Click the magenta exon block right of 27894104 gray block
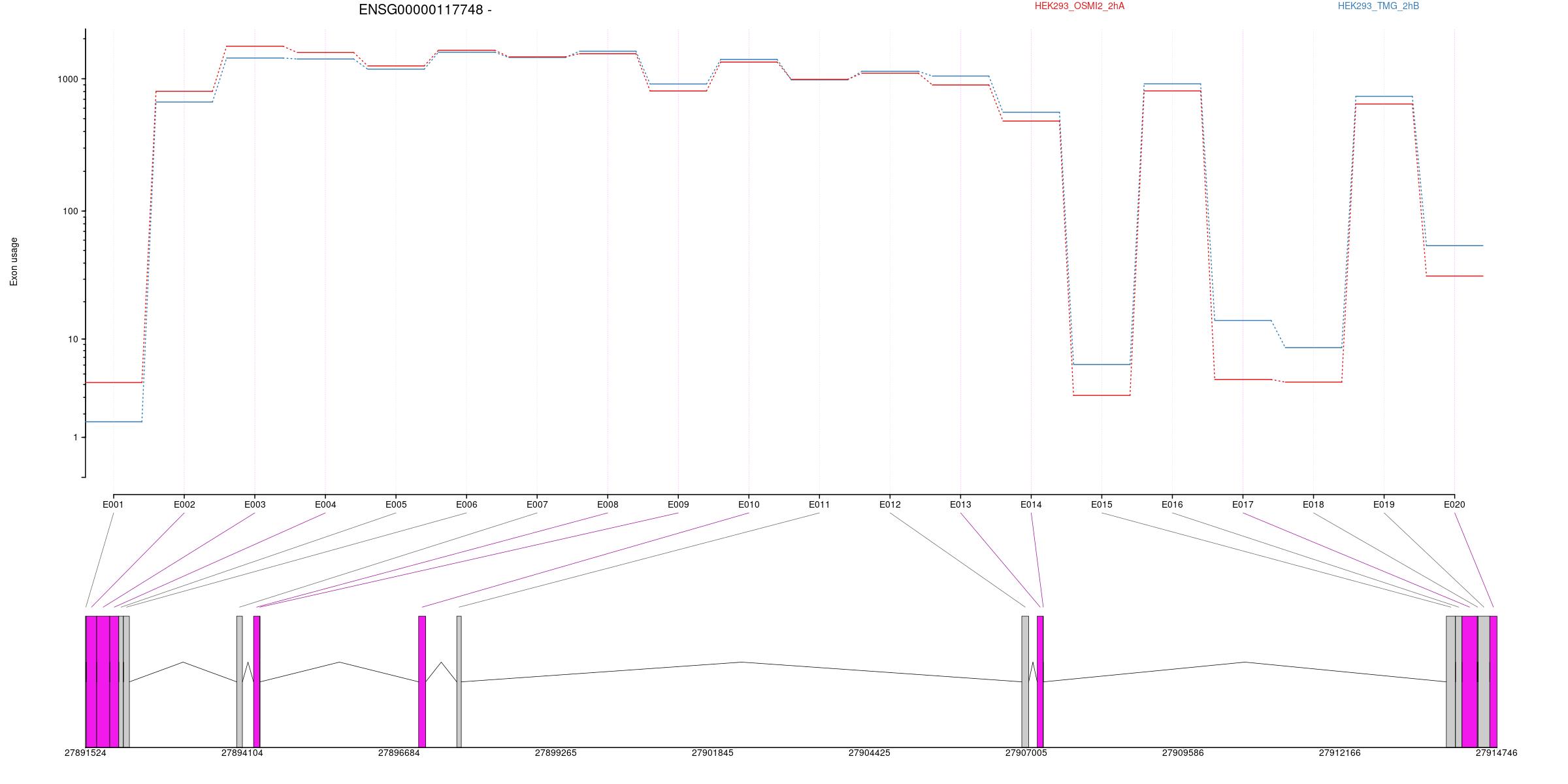 tap(257, 681)
